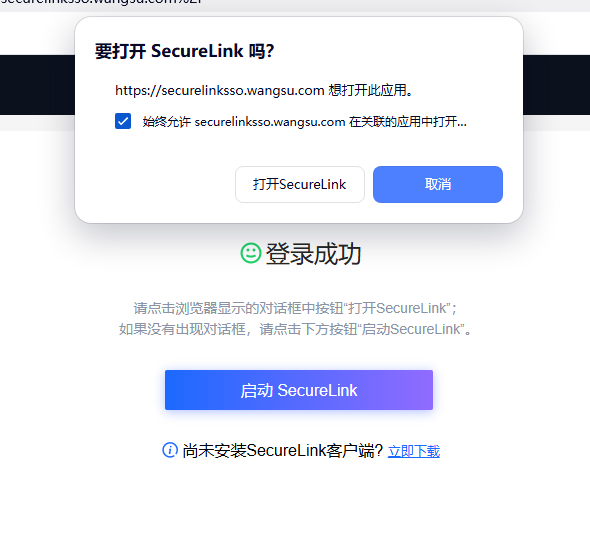The width and height of the screenshot is (590, 560).
Task: Click the https://securelinksso.wangsu.com 想打开此应用 message
Action: coord(264,90)
